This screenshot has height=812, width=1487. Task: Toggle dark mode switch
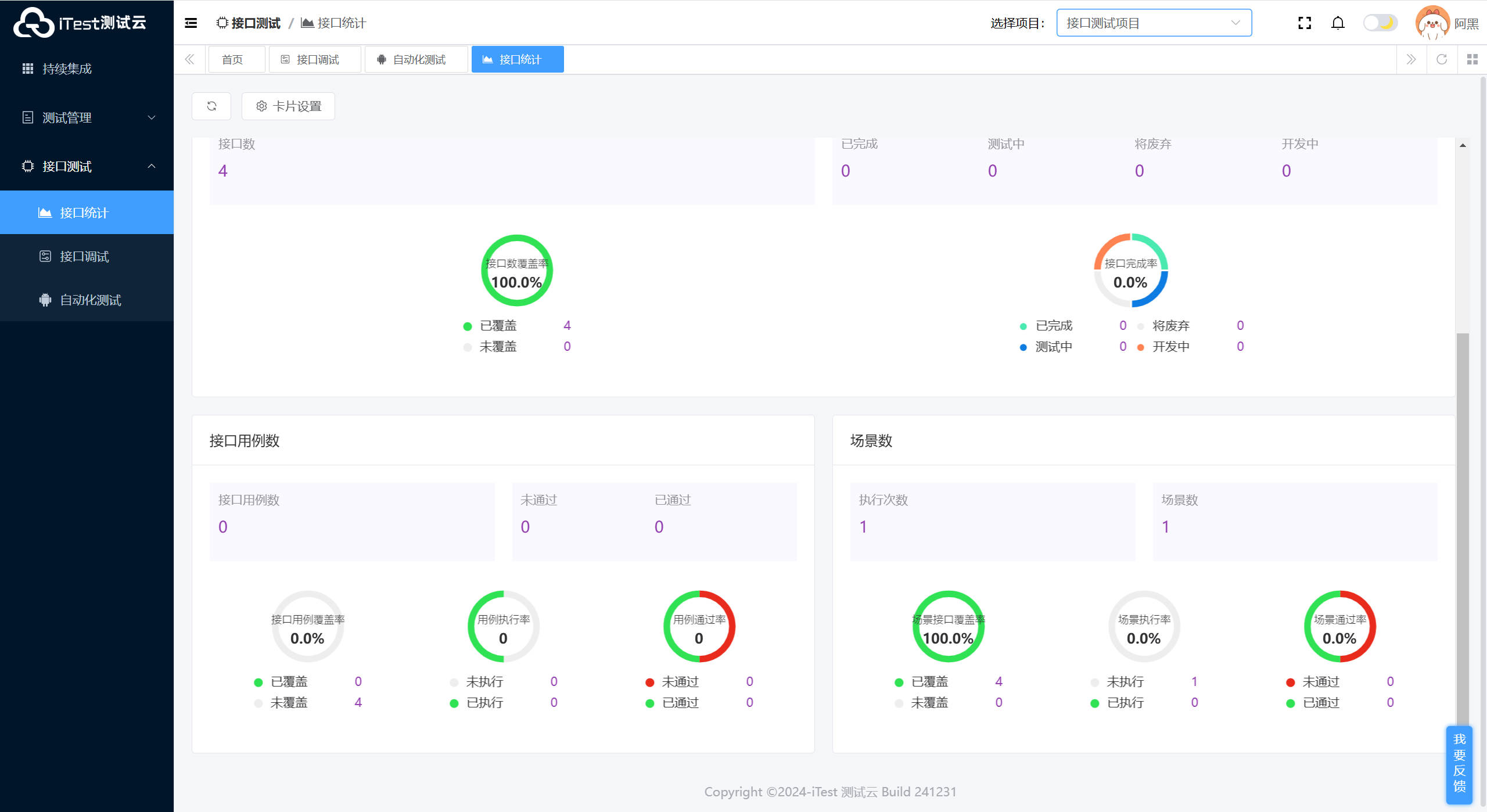pos(1380,23)
